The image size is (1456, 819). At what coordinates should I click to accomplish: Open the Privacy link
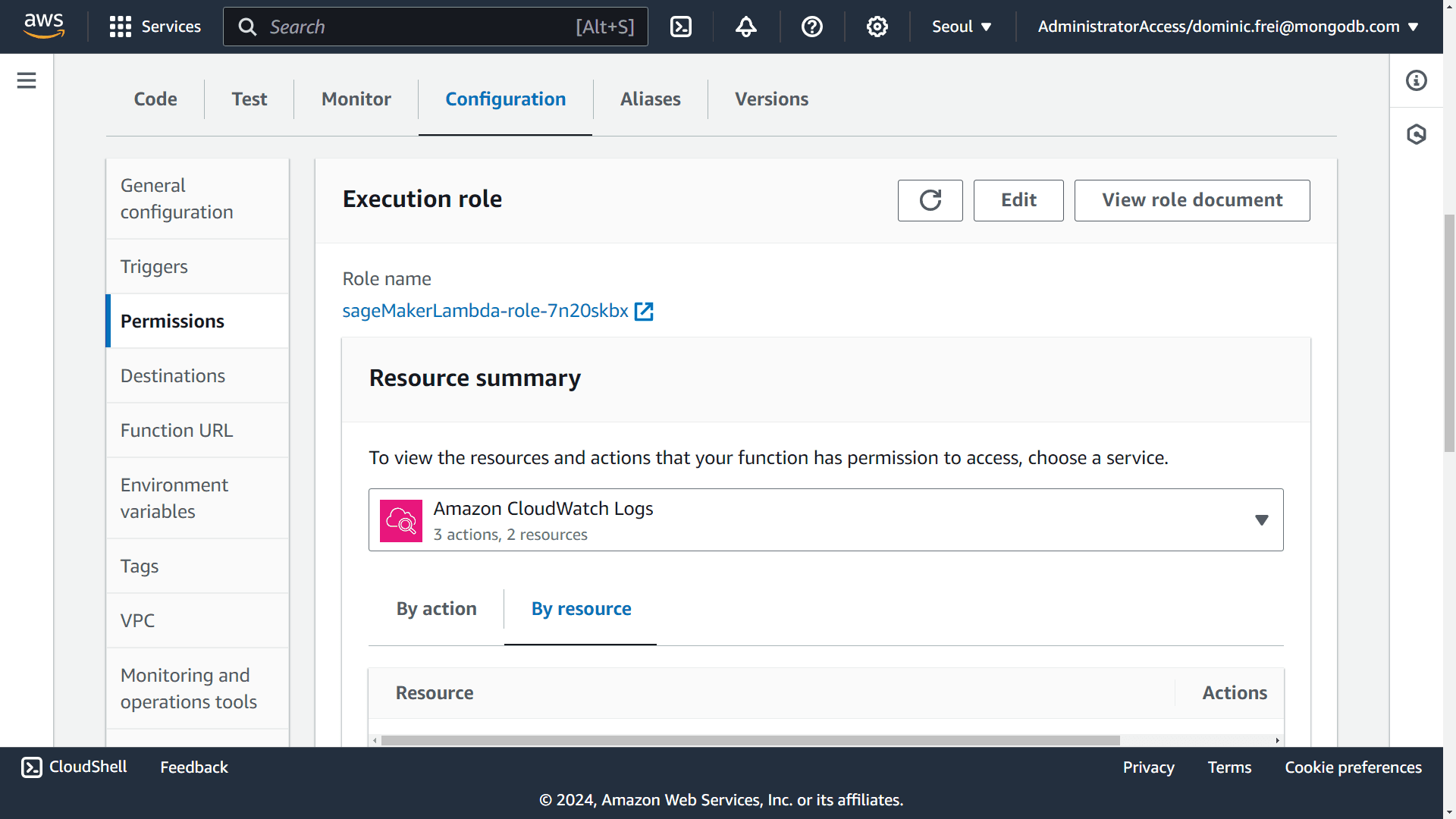(1148, 767)
